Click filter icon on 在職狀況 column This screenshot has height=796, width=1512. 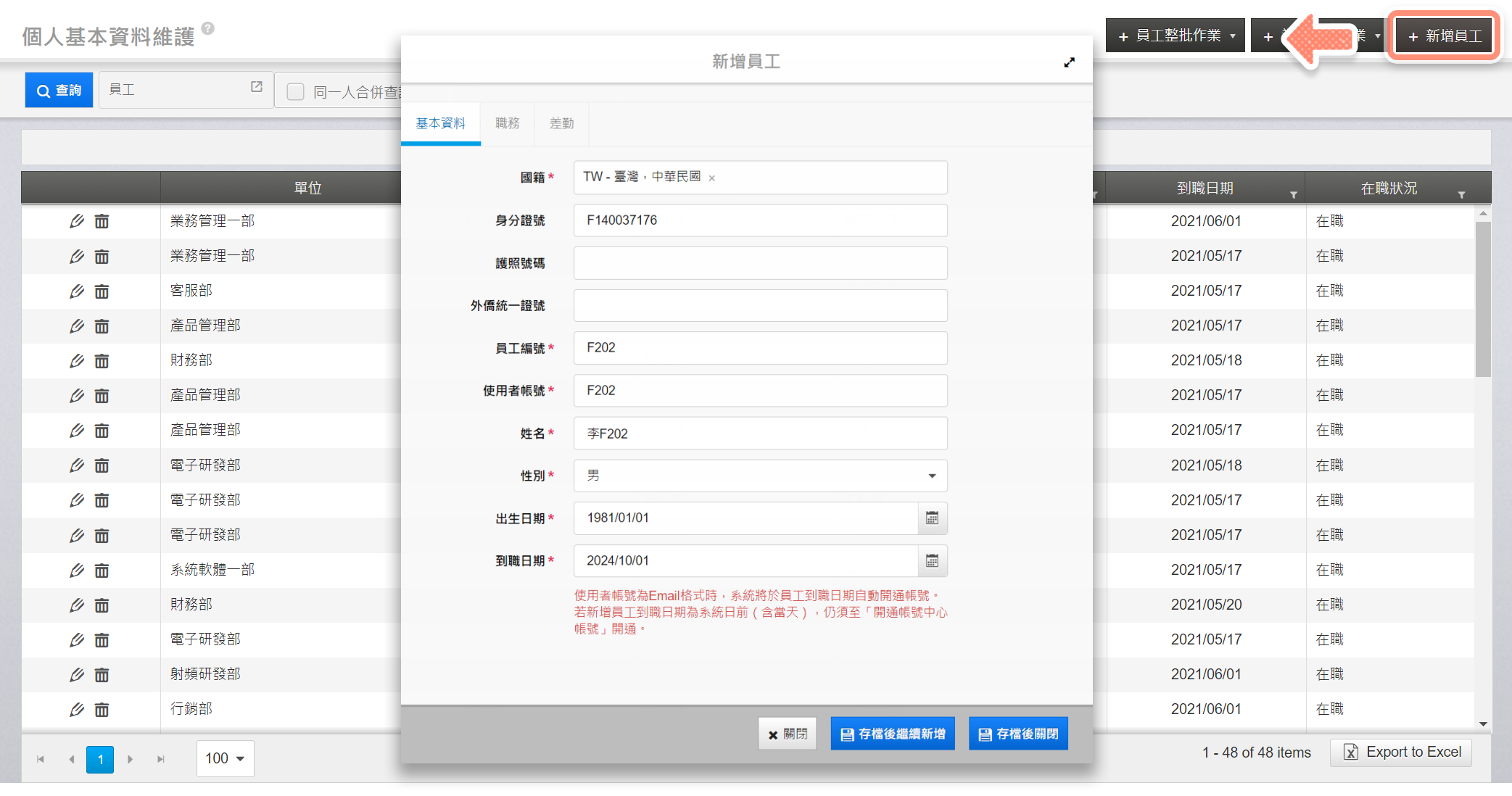point(1461,195)
